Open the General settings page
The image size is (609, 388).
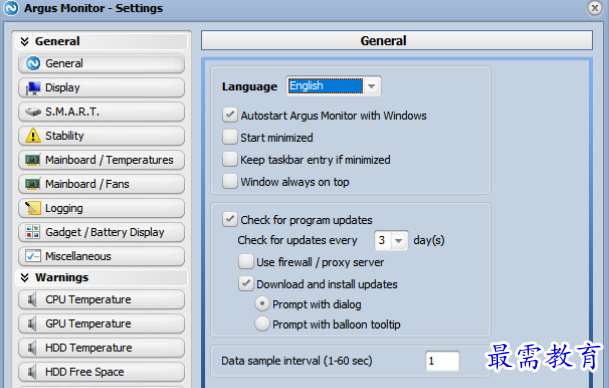101,63
